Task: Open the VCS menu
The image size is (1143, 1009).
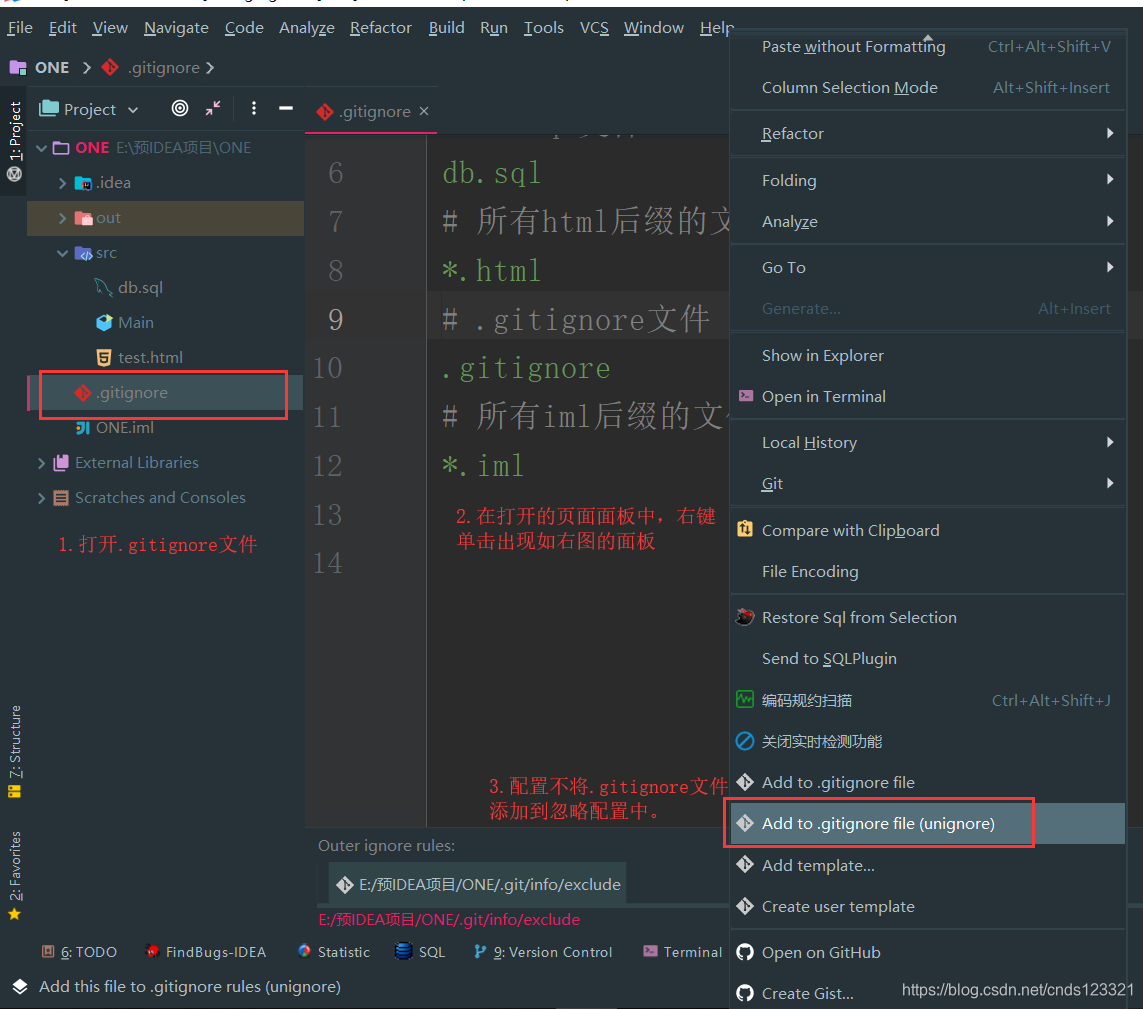Action: tap(594, 27)
